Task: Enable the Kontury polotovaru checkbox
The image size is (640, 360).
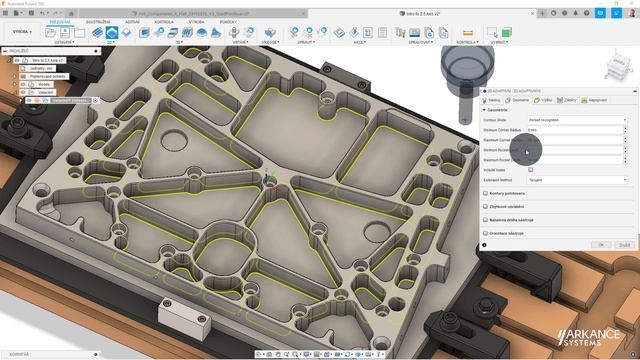Action: (485, 193)
